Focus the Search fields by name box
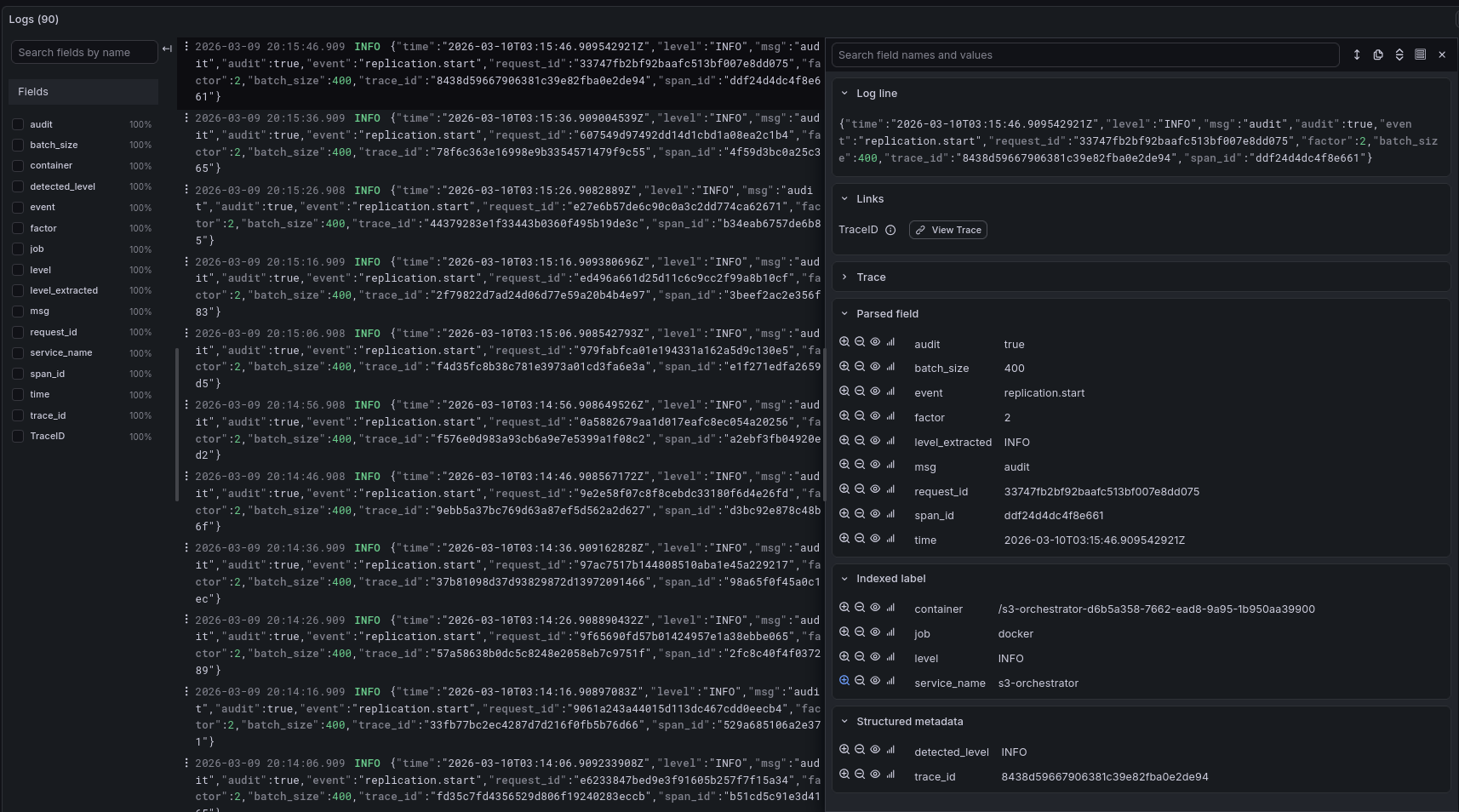The height and width of the screenshot is (812, 1459). (84, 52)
